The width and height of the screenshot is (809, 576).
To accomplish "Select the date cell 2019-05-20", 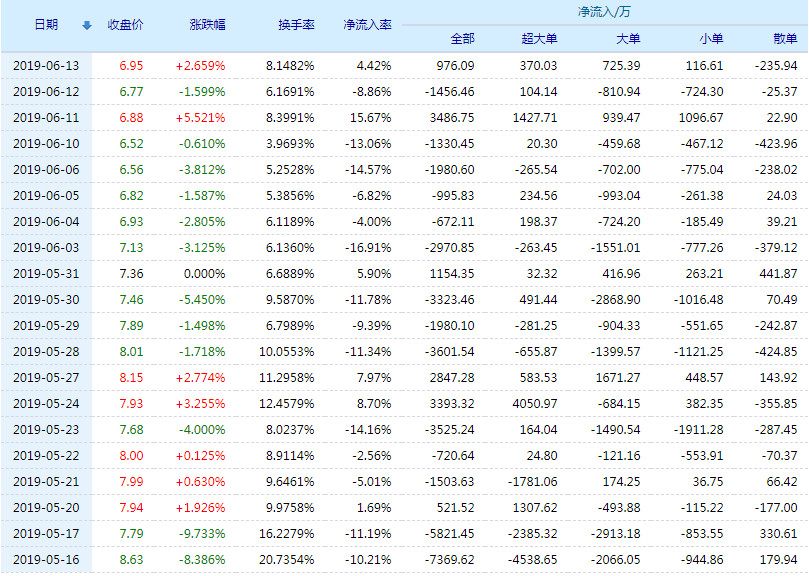I will tap(46, 507).
